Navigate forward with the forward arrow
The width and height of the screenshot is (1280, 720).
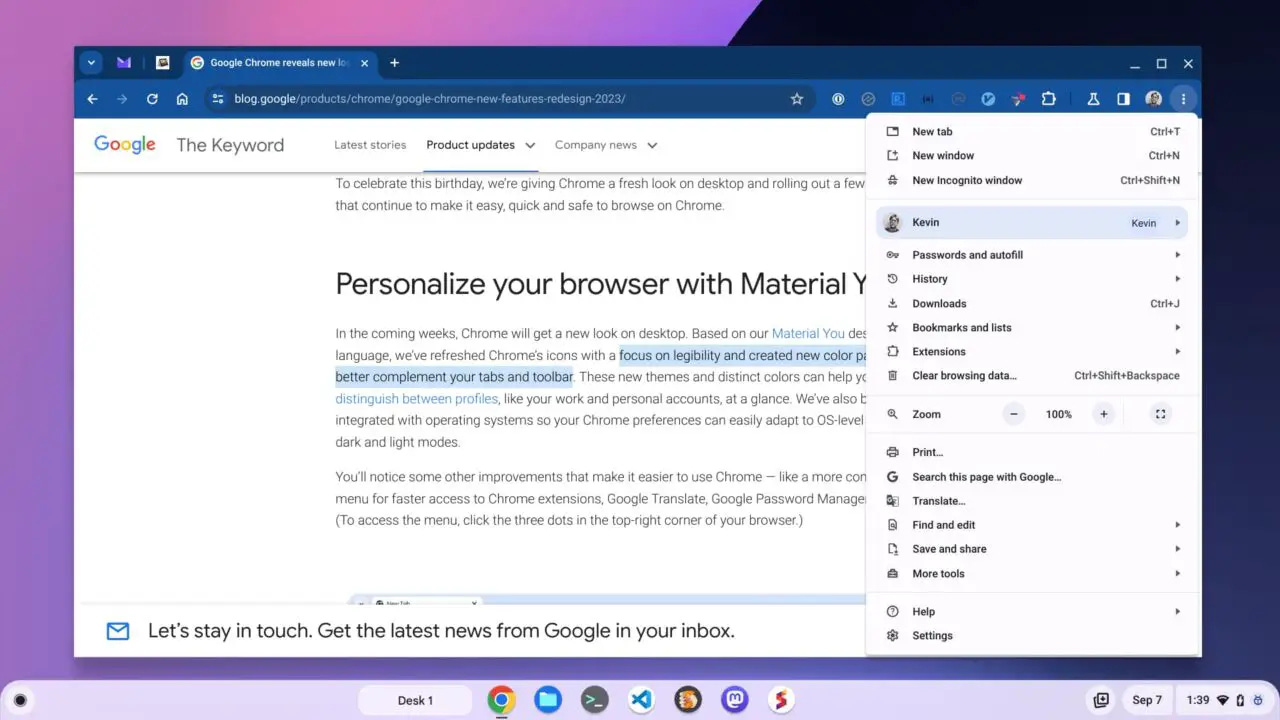tap(122, 99)
